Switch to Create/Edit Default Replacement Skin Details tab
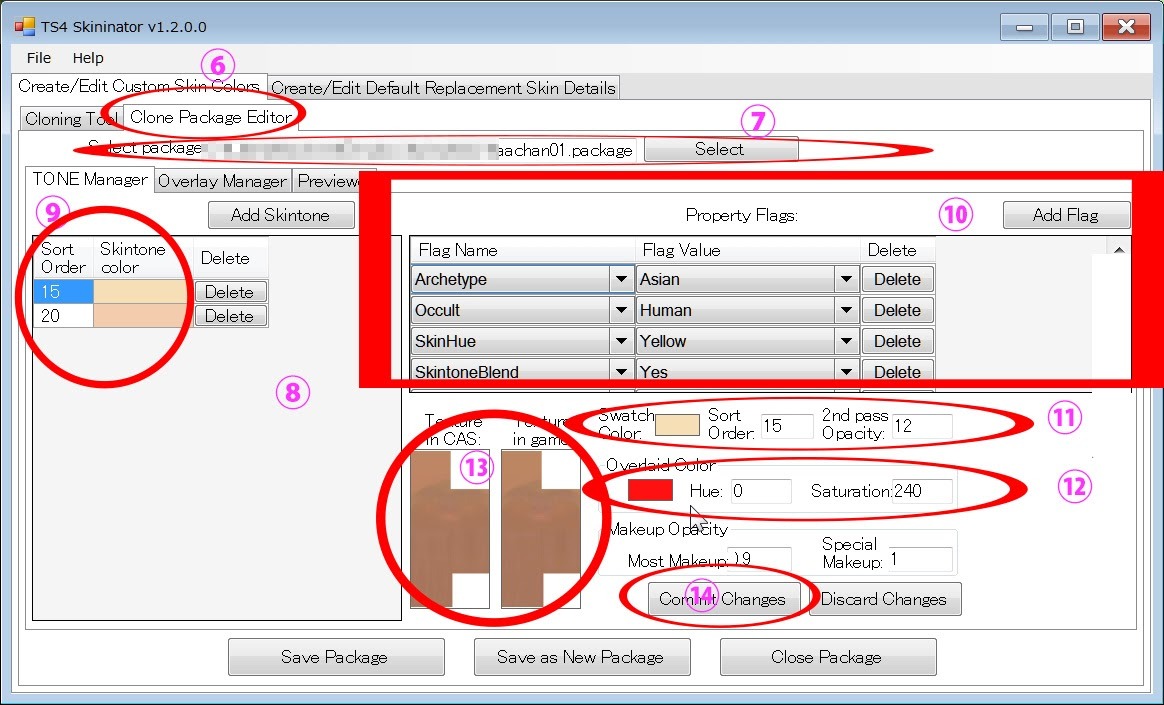The width and height of the screenshot is (1164, 705). [x=443, y=88]
